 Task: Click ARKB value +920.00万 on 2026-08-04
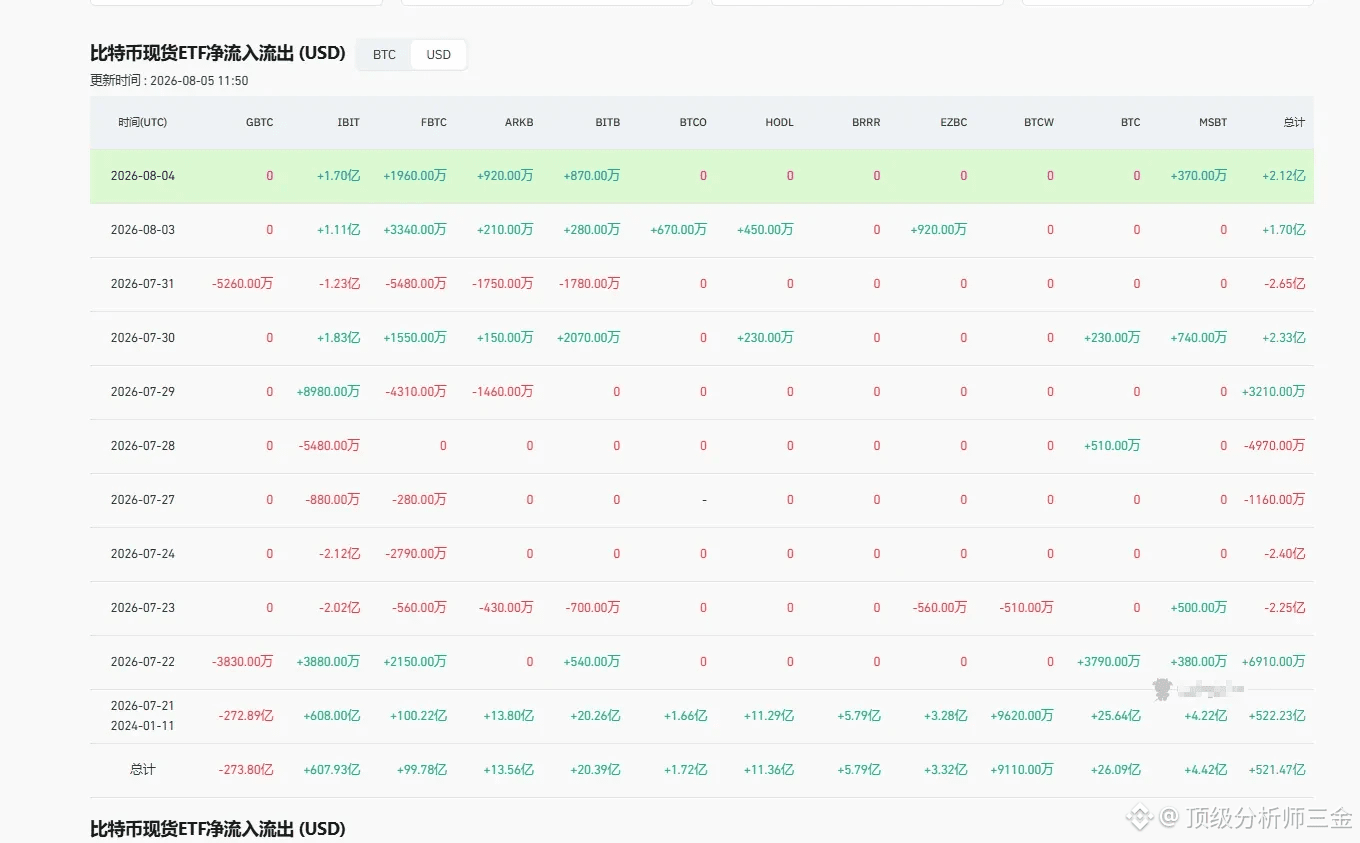pyautogui.click(x=505, y=176)
